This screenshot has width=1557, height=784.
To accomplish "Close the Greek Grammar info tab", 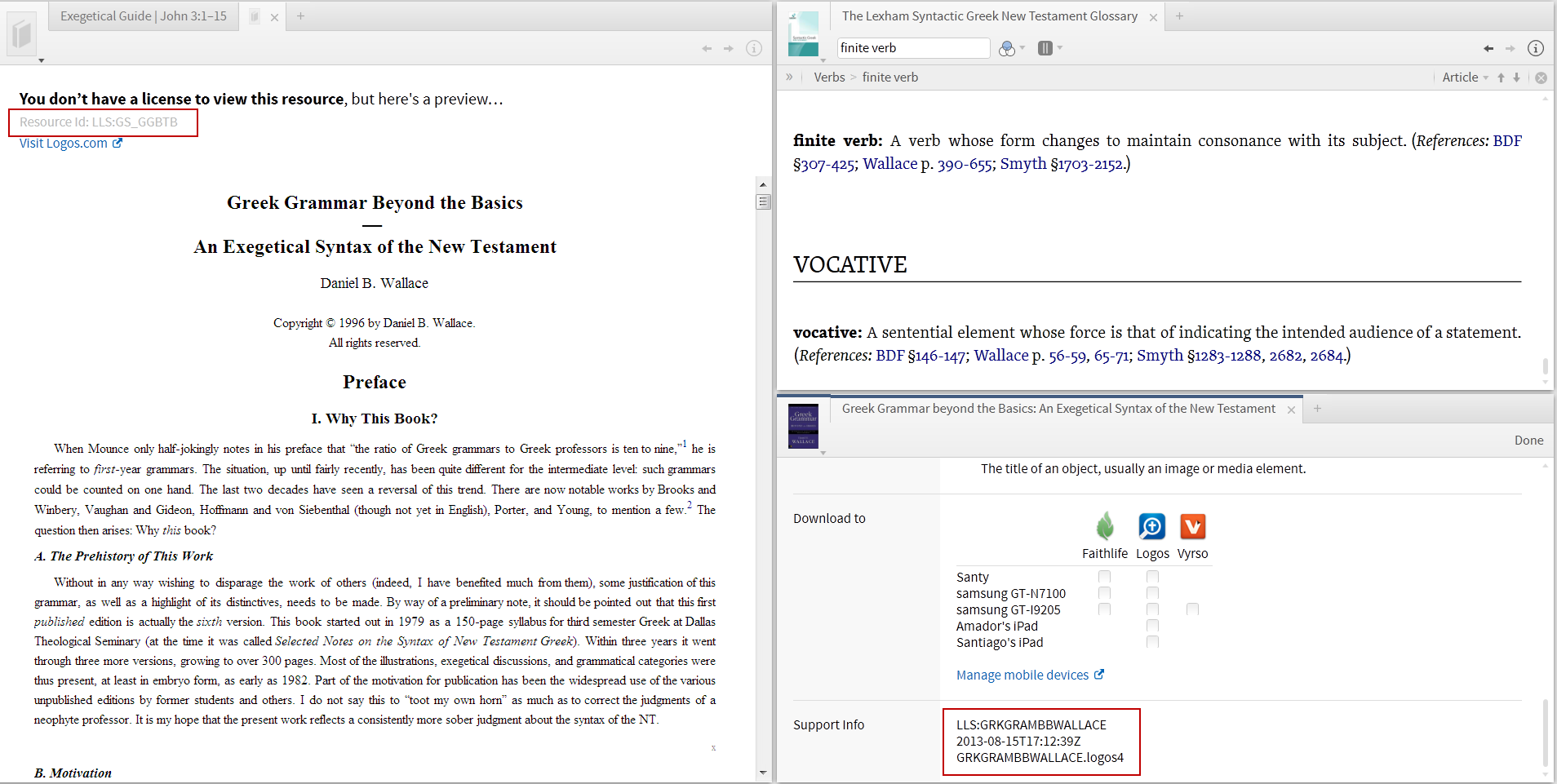I will [x=1291, y=410].
